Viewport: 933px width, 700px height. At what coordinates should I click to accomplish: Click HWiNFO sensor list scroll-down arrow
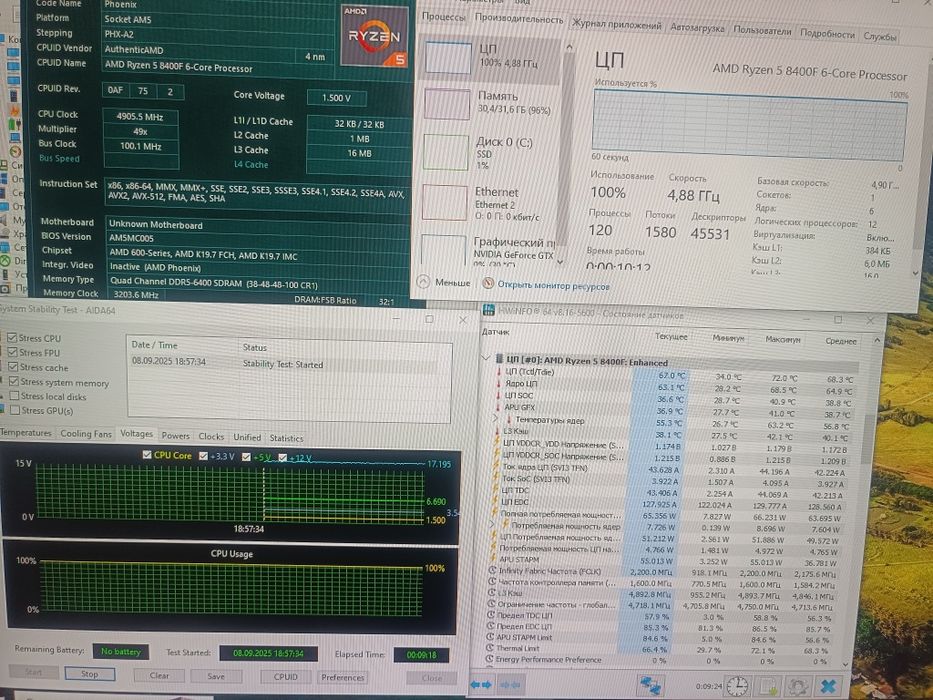pyautogui.click(x=846, y=664)
